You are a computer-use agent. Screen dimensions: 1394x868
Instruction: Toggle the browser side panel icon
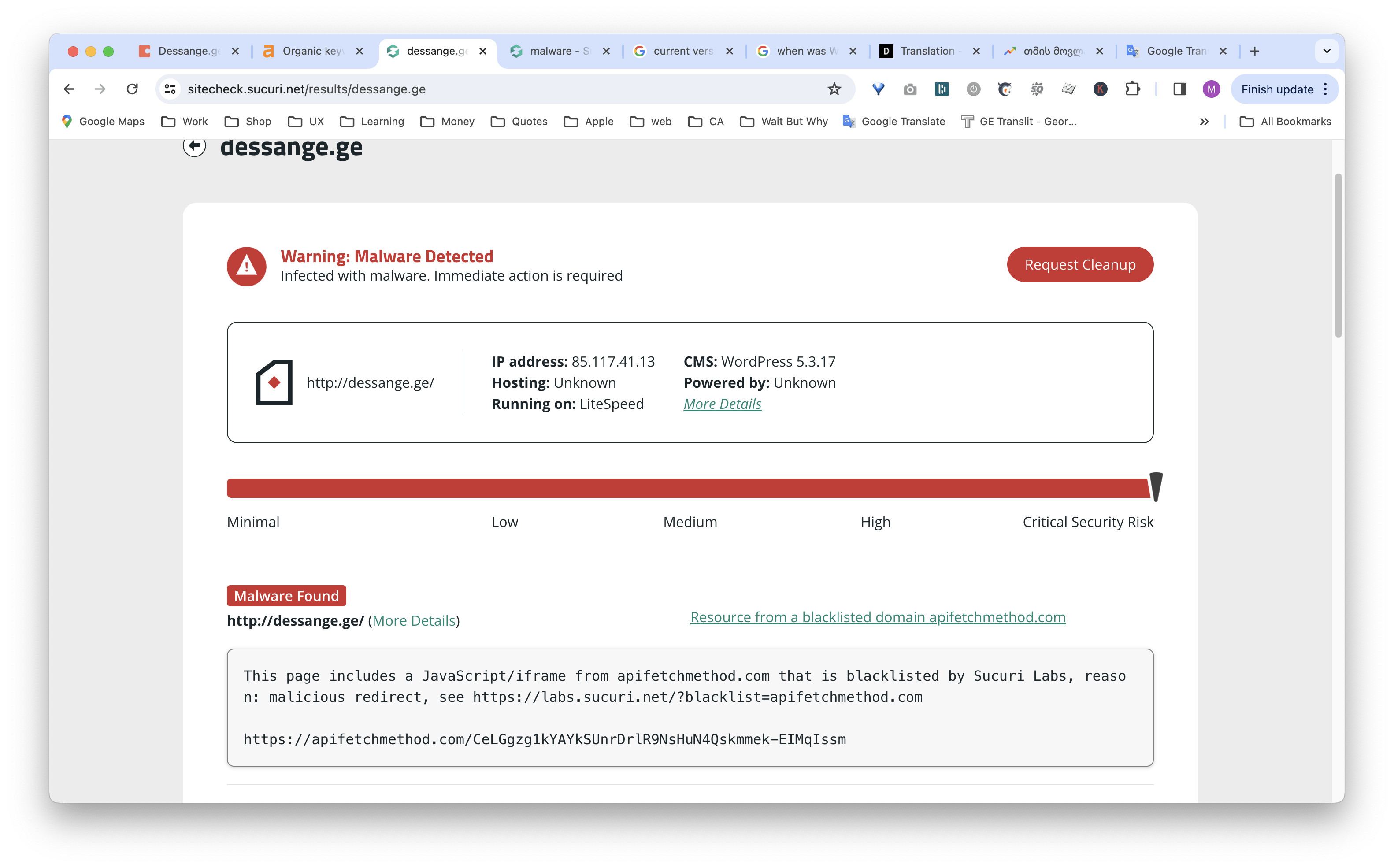coord(1179,89)
